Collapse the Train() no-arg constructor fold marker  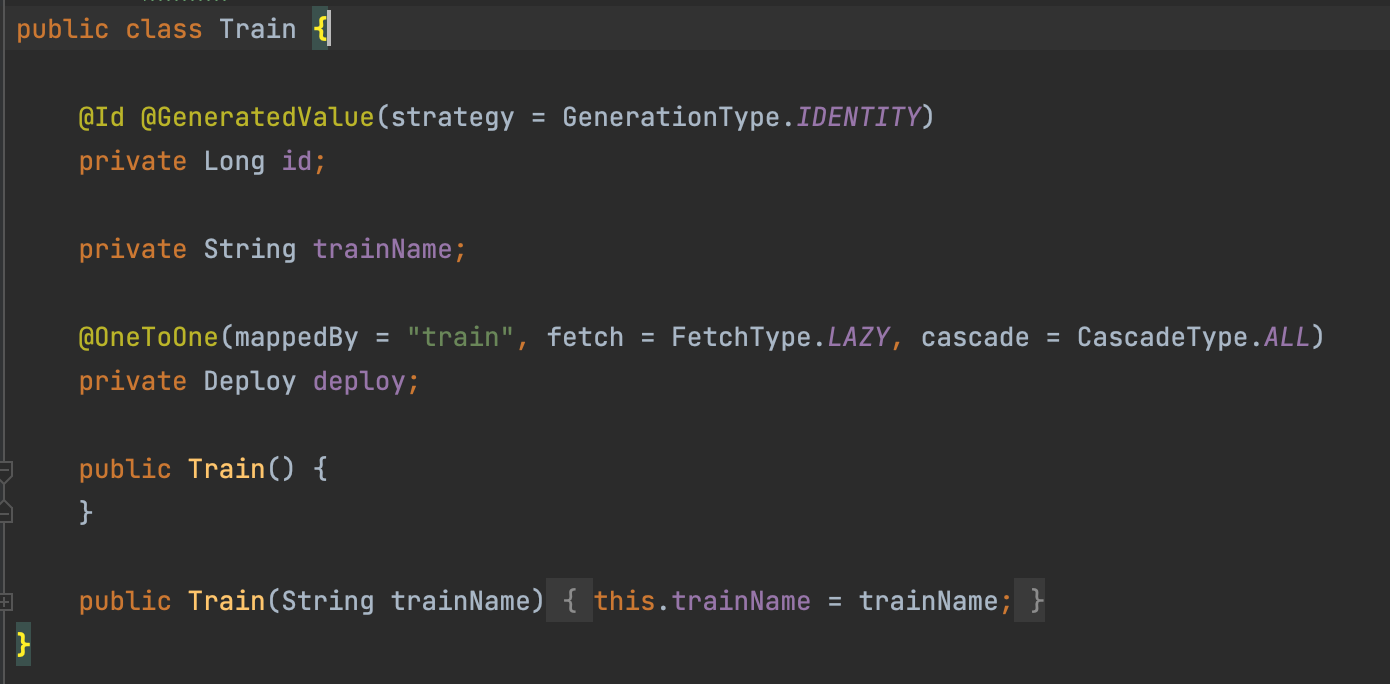(x=5, y=469)
